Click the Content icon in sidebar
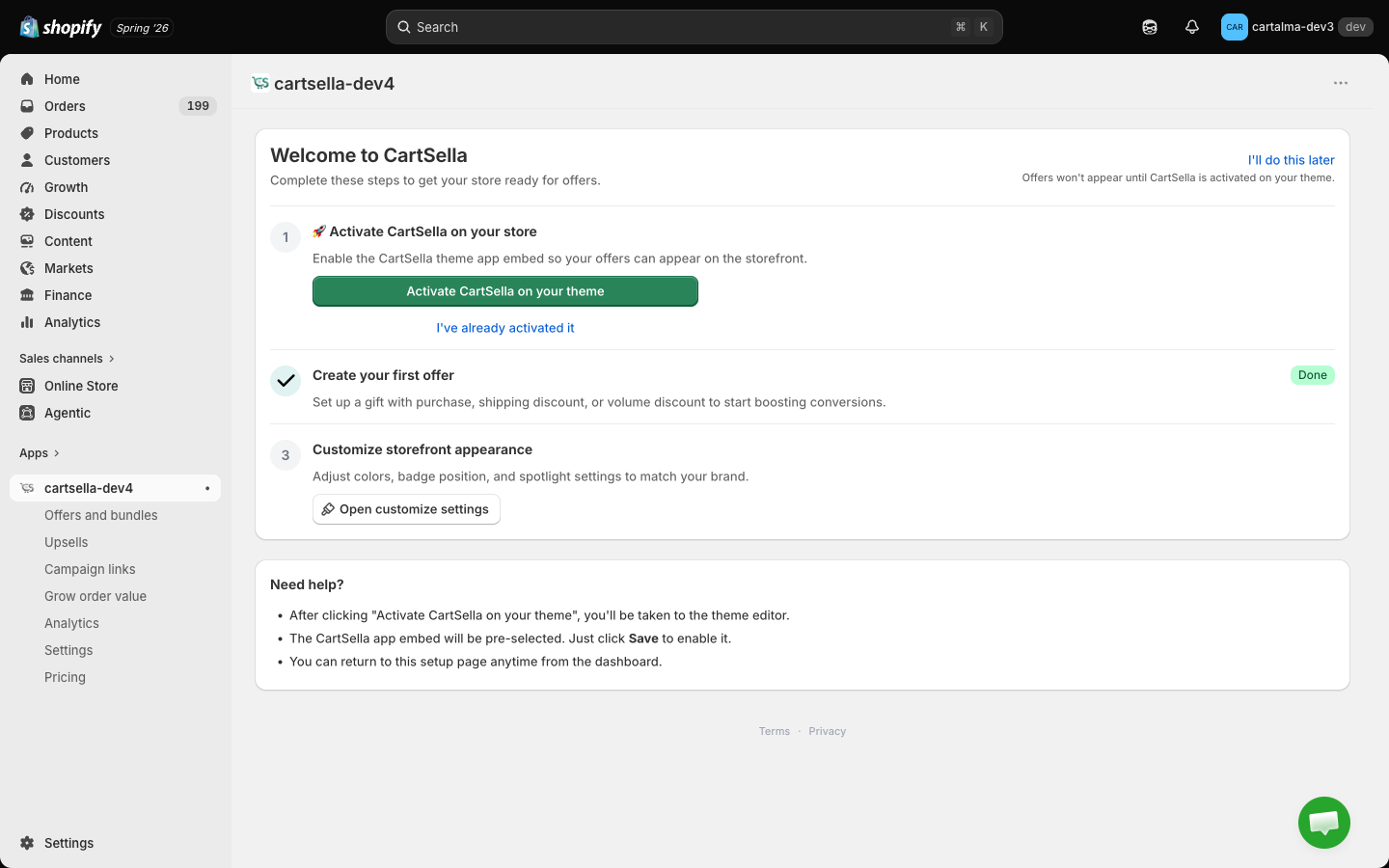Viewport: 1389px width, 868px height. [x=27, y=241]
